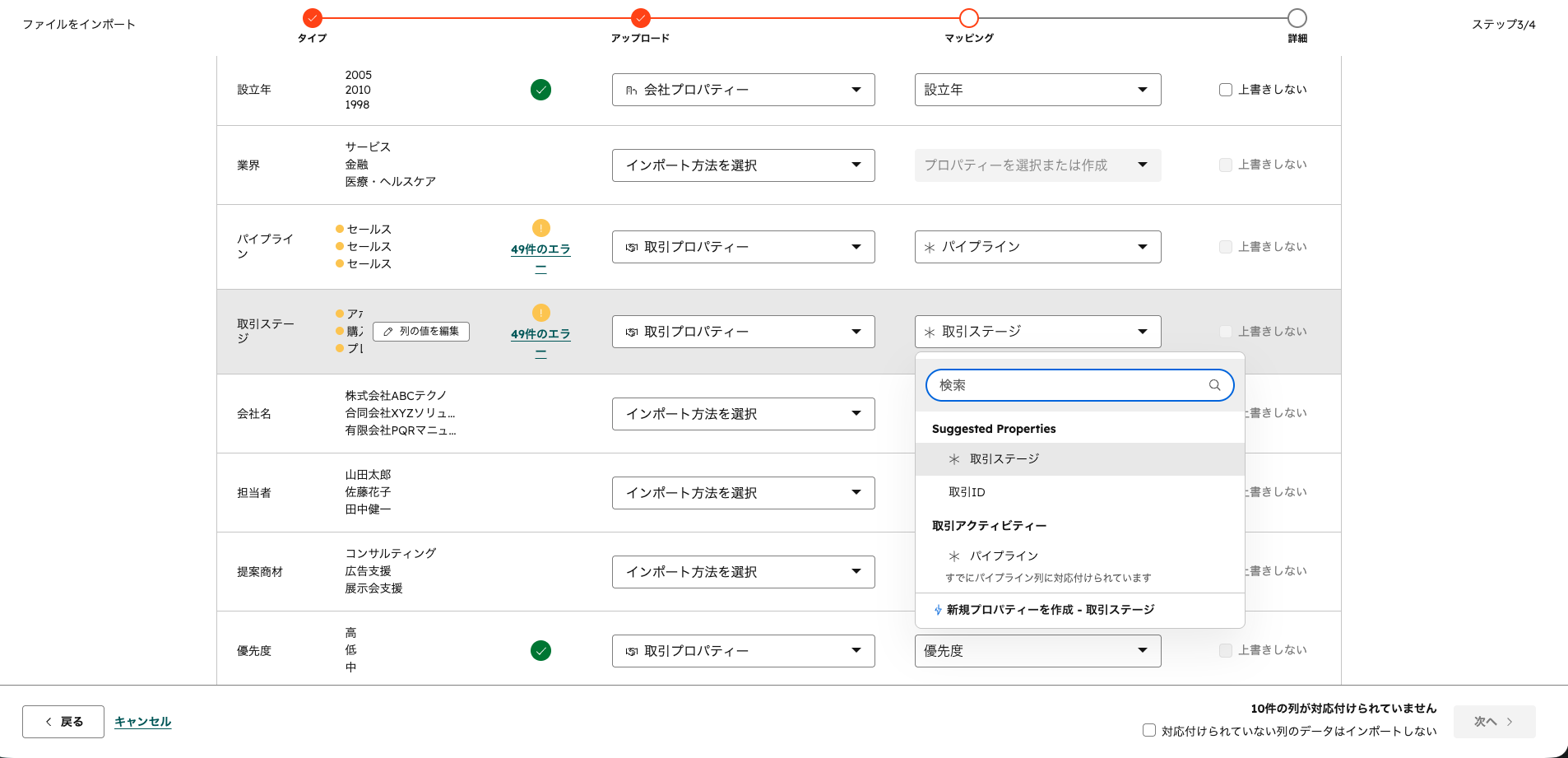Click 株式会社ABCテクノ sample value

click(x=396, y=396)
